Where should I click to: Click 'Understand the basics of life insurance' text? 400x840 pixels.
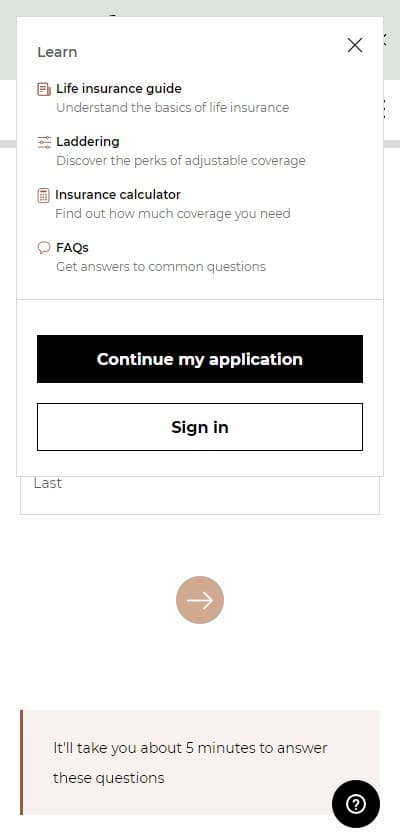172,107
